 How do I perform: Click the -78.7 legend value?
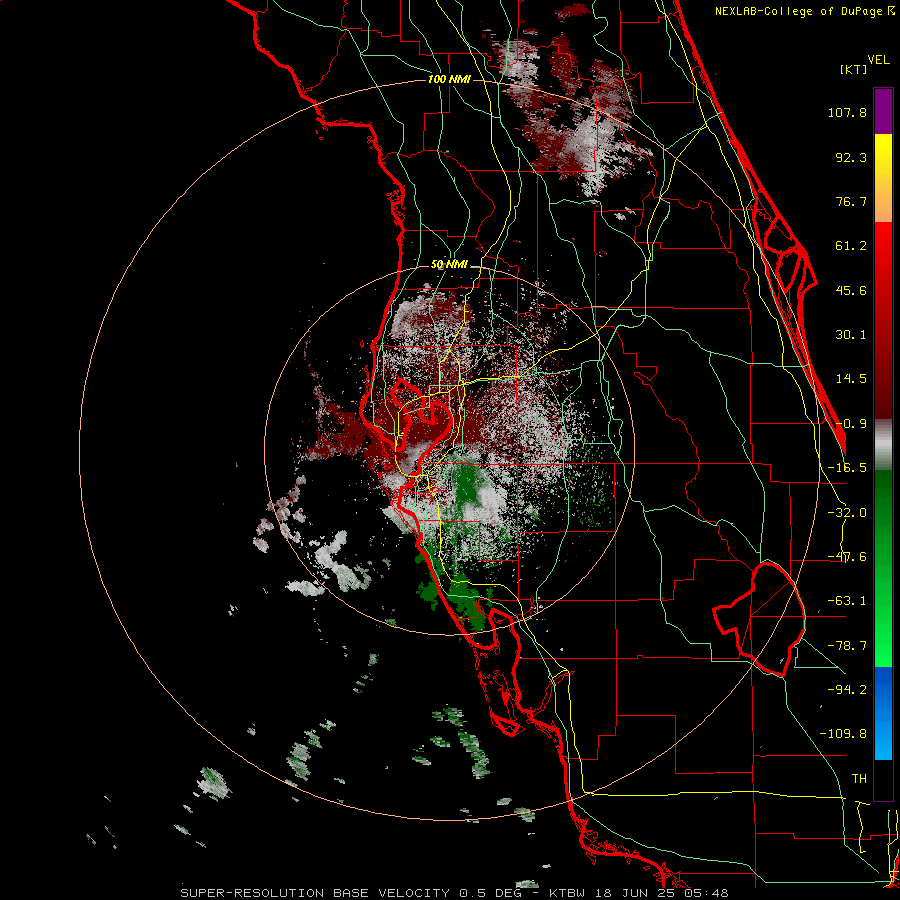(x=847, y=646)
